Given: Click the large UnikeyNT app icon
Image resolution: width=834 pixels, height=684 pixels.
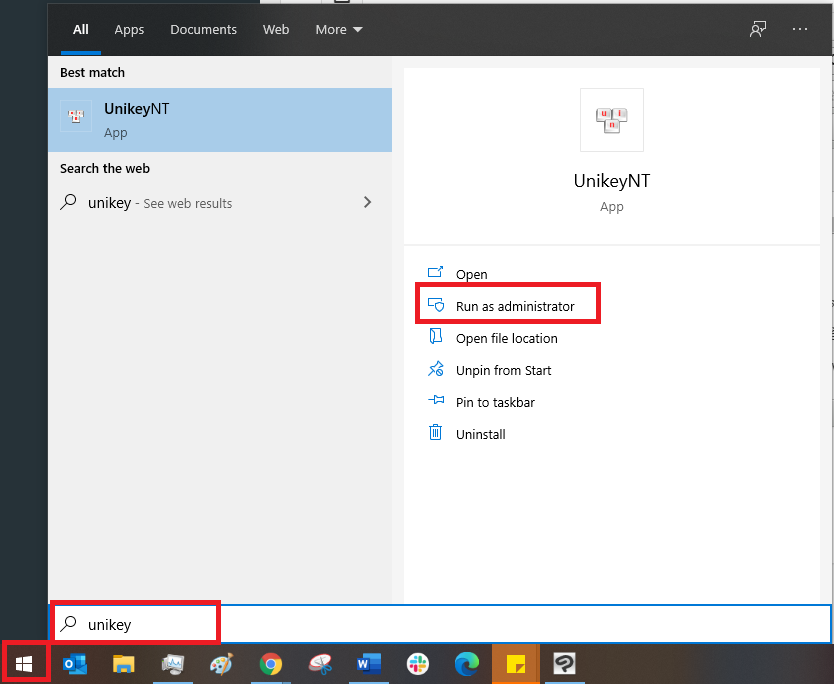Looking at the screenshot, I should (x=612, y=120).
